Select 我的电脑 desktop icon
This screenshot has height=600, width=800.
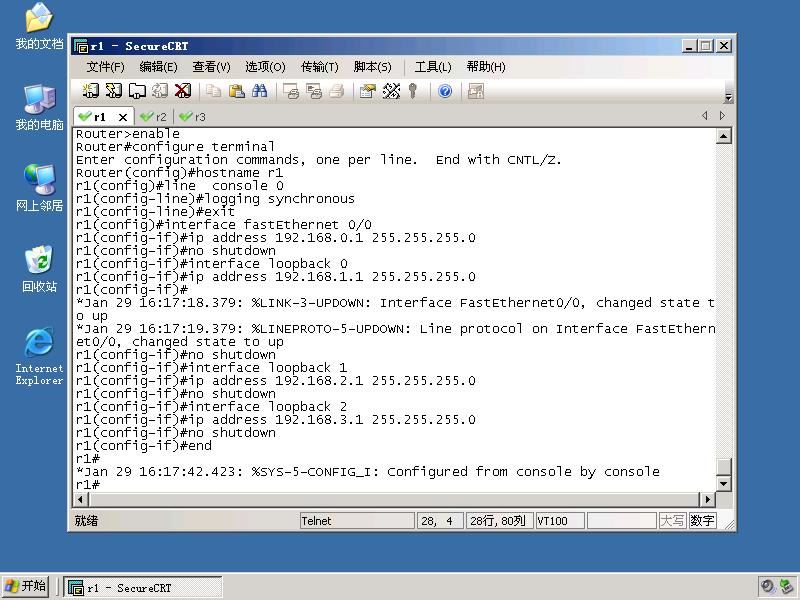click(39, 107)
